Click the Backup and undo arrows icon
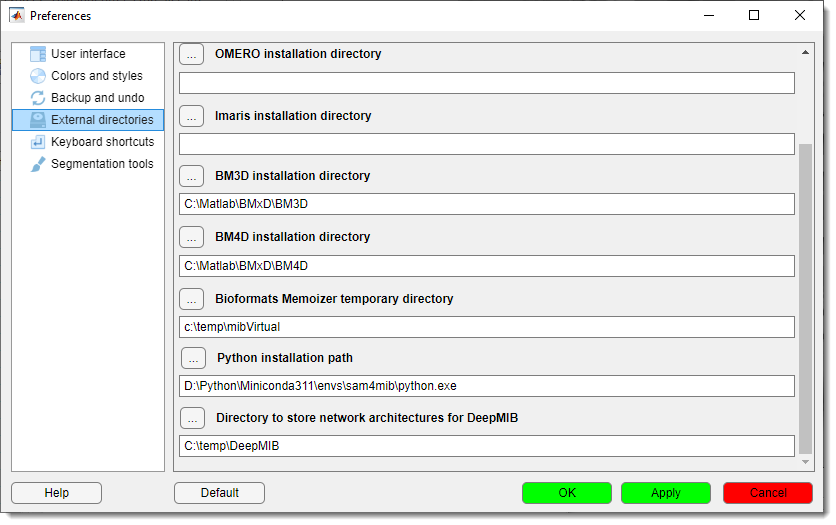836x525 pixels. point(38,98)
